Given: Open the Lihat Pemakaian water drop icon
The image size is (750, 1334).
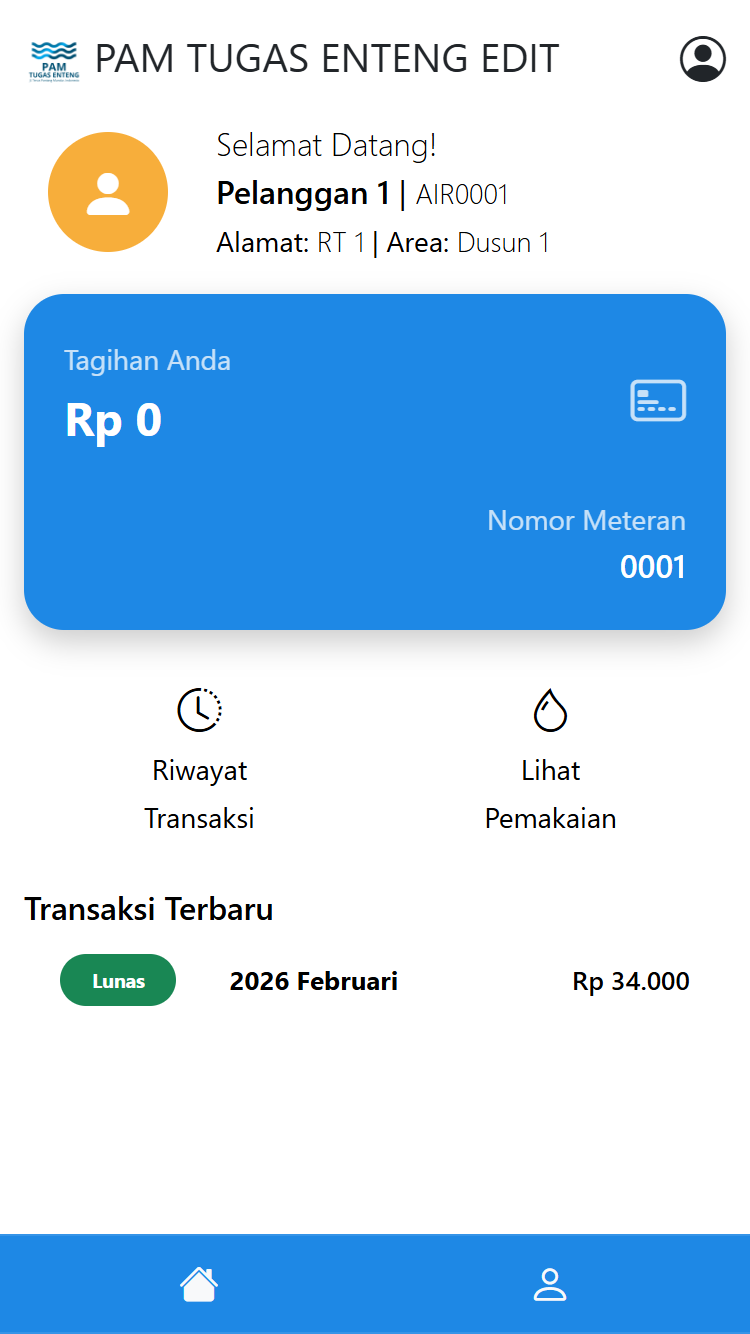Looking at the screenshot, I should coord(550,710).
